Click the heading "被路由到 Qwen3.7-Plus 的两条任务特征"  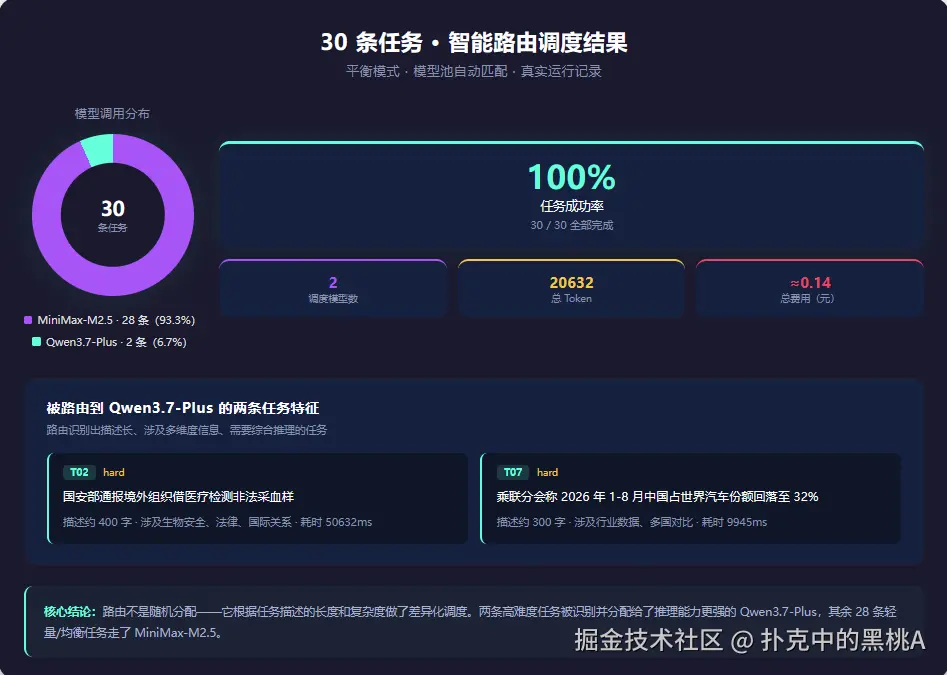182,408
